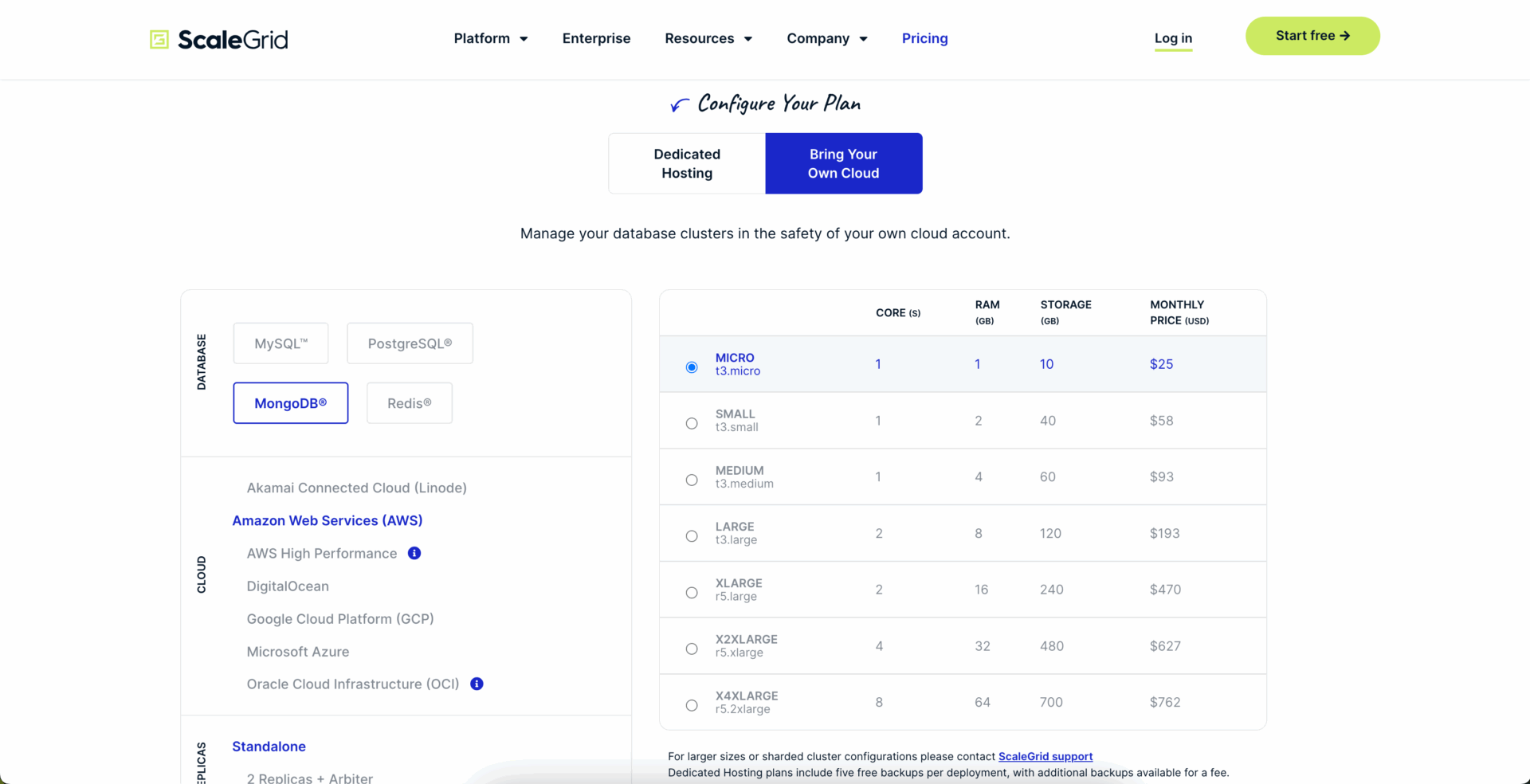
Task: Expand the Platform dropdown menu
Action: pyautogui.click(x=490, y=38)
